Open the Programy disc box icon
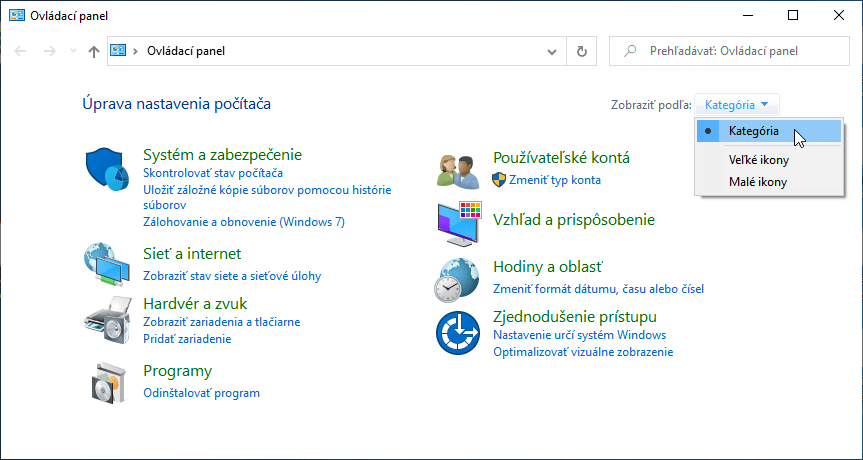Viewport: 863px width, 460px height. 107,381
